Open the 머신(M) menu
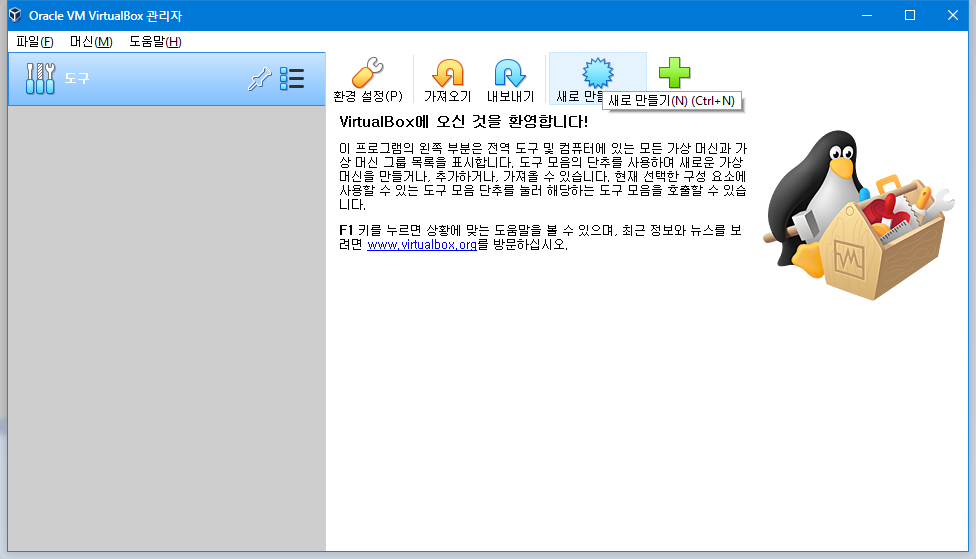 click(x=91, y=42)
